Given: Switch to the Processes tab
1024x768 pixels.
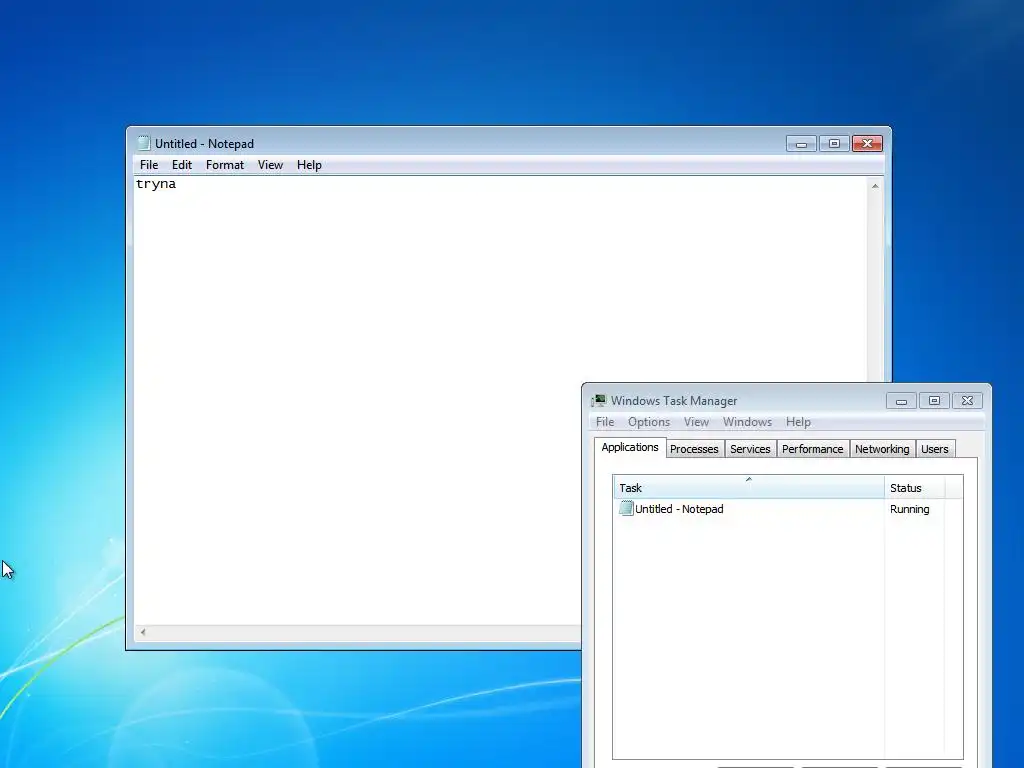Looking at the screenshot, I should pyautogui.click(x=694, y=449).
